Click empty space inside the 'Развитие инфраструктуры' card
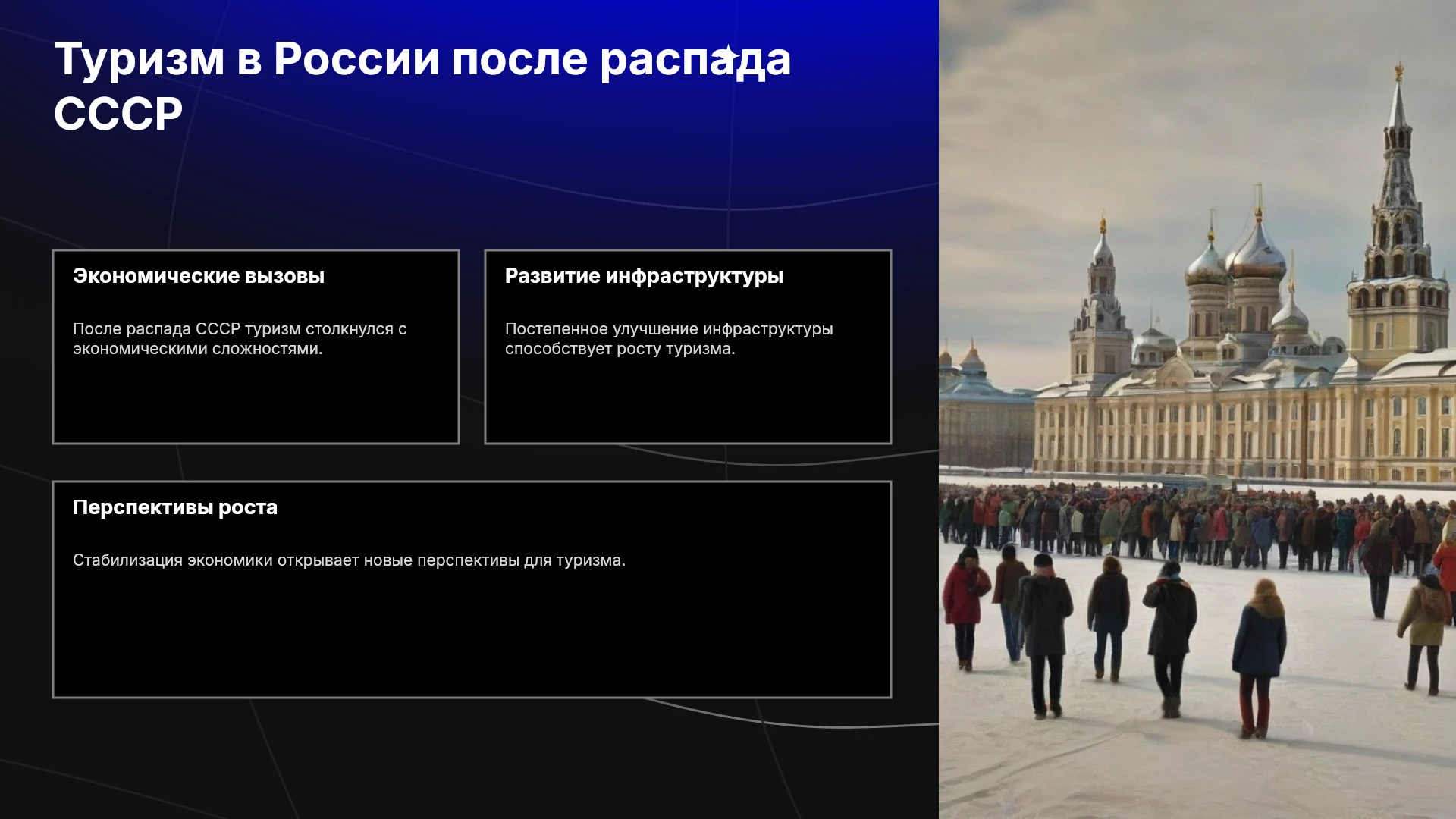 coord(688,402)
